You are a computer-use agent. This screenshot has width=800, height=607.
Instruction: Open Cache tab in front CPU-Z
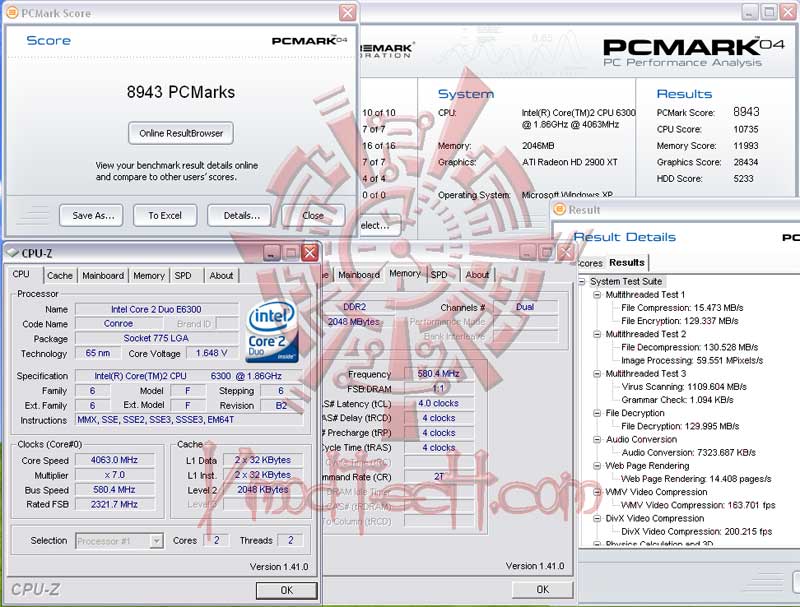[x=60, y=275]
